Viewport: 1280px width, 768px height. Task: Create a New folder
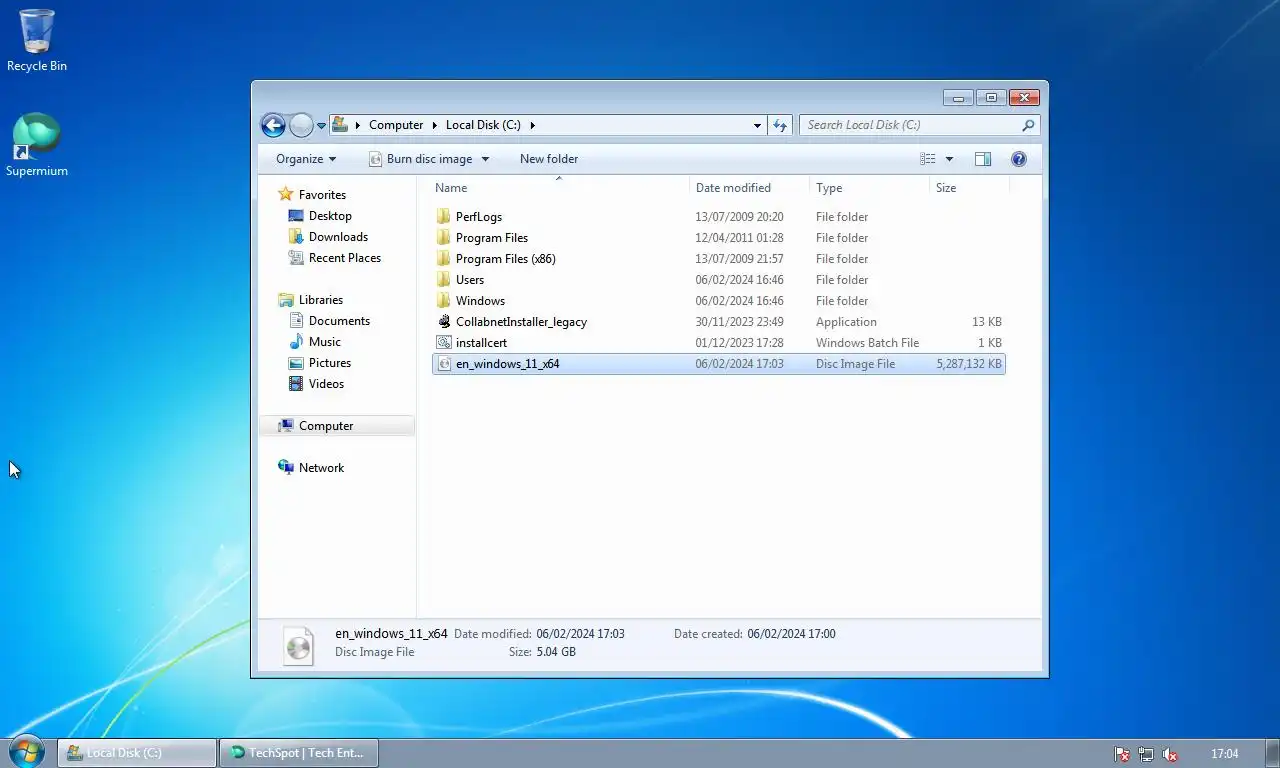549,159
